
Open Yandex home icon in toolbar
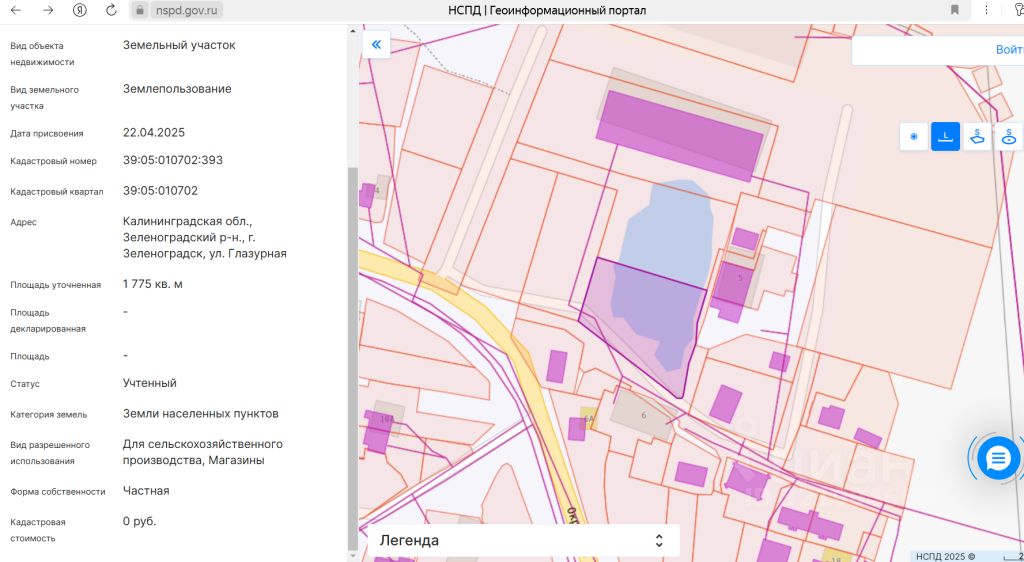[79, 10]
